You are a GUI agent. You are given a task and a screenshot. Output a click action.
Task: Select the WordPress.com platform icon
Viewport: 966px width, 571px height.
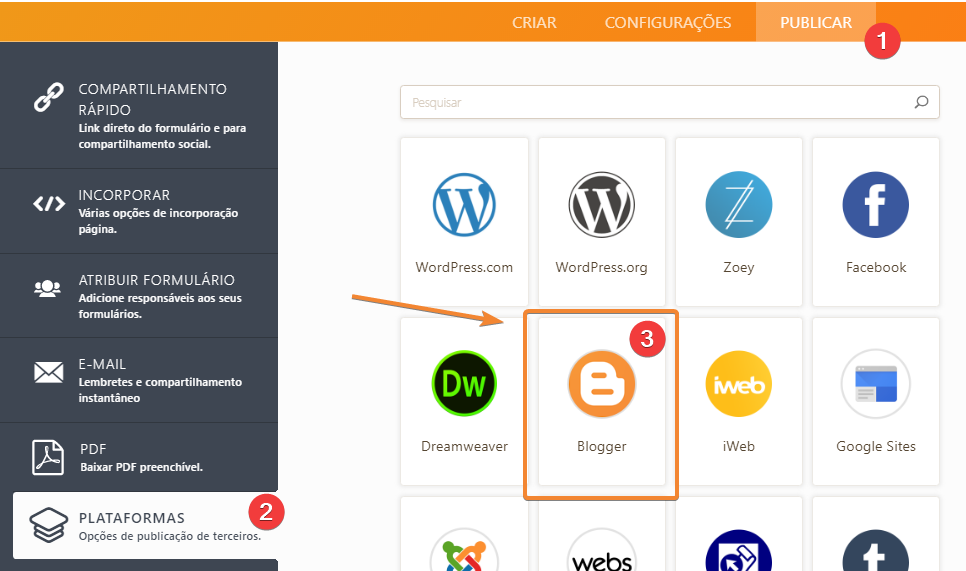tap(464, 205)
